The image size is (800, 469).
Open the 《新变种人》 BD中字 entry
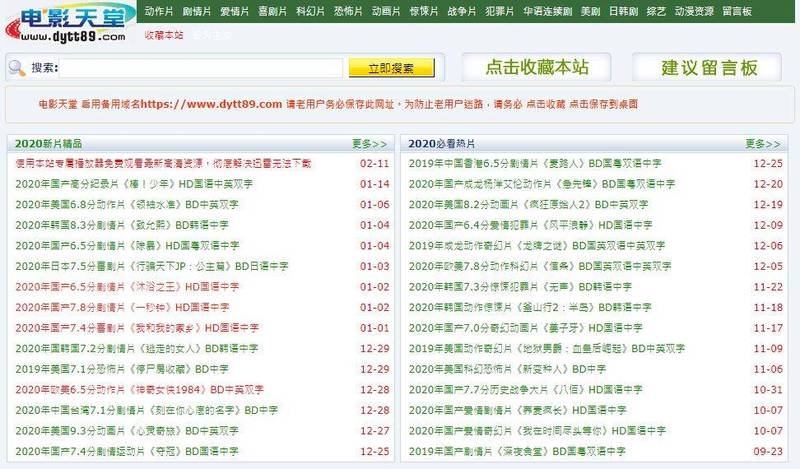507,369
